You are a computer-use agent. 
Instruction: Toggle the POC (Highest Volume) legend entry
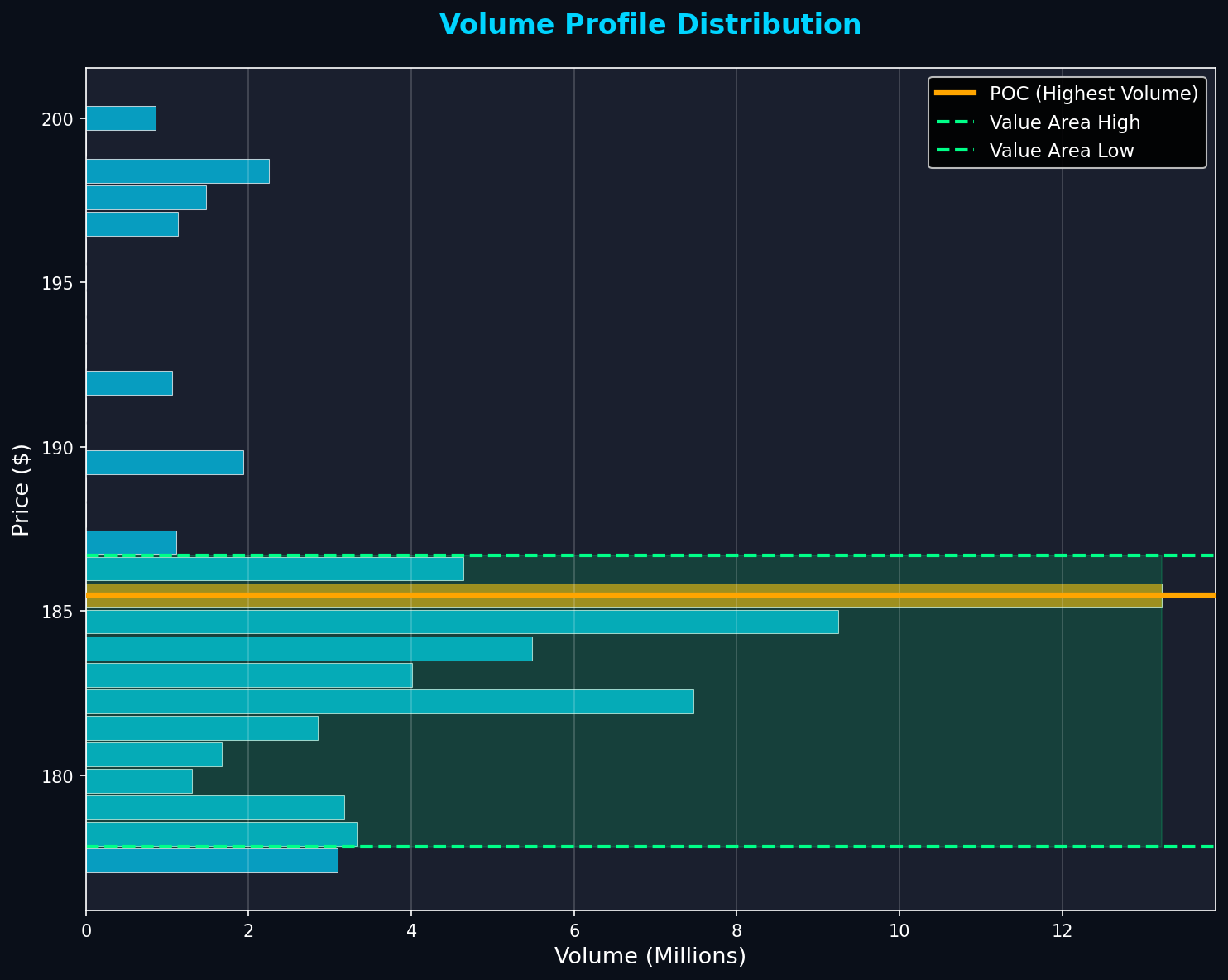coord(1092,94)
